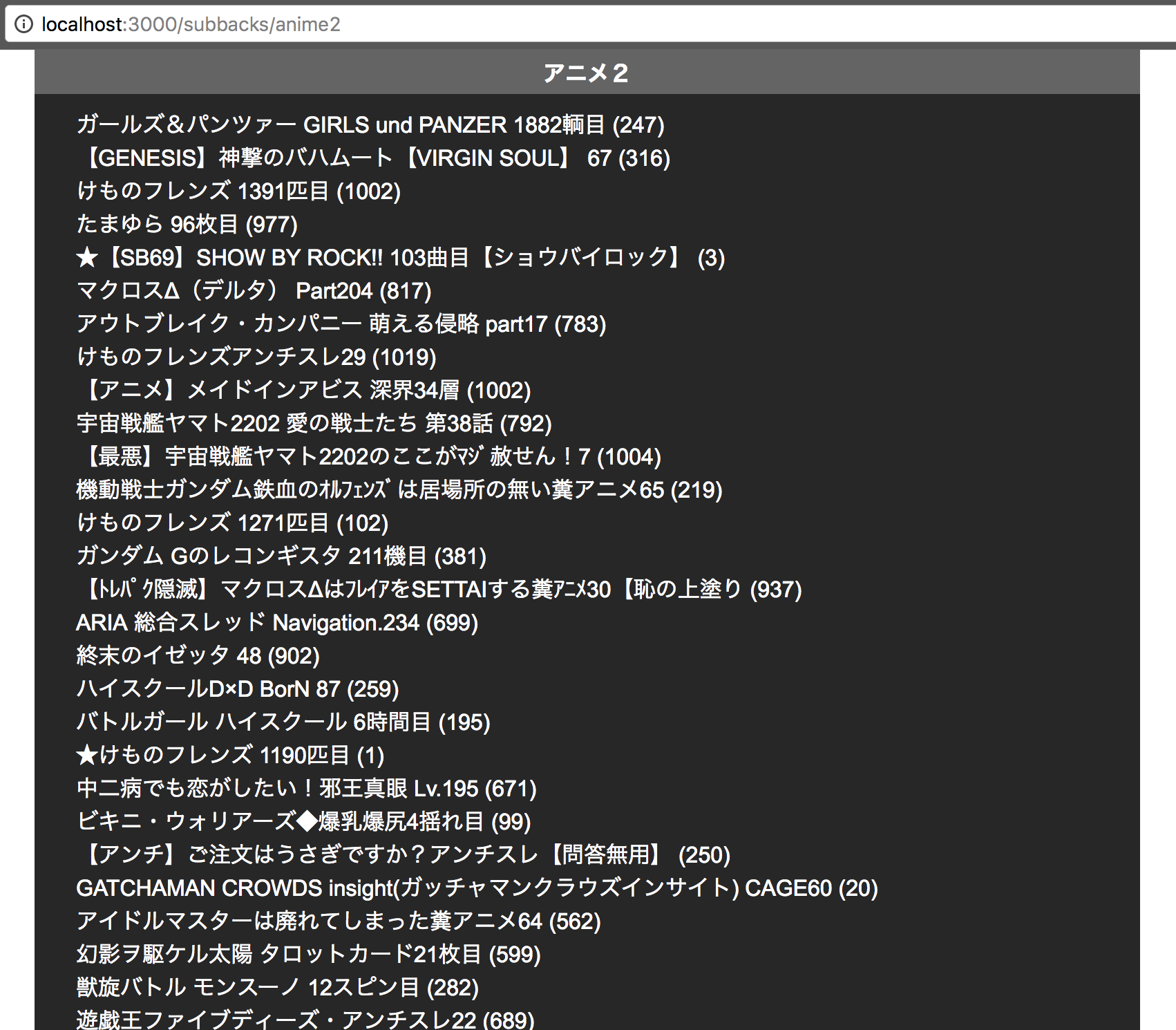
Task: Click the アニメ2 page header
Action: pyautogui.click(x=587, y=73)
